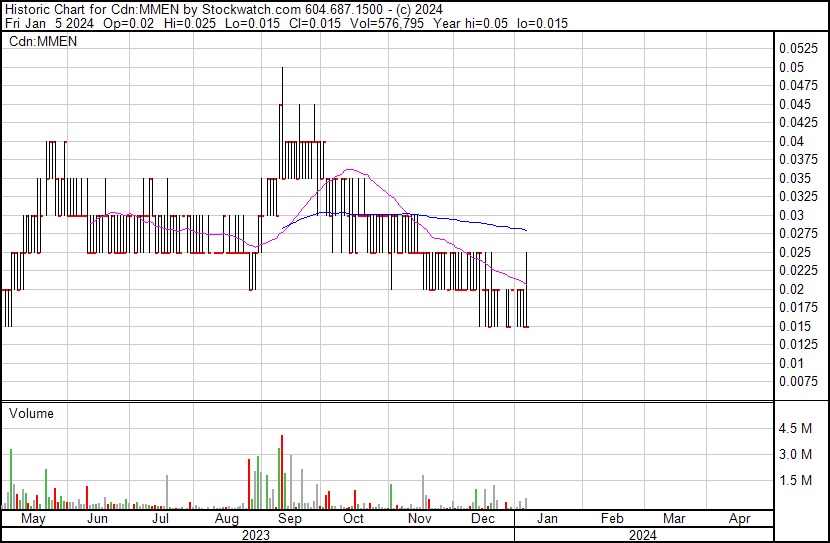
Task: Click the 0.0525 price axis label
Action: pos(798,49)
